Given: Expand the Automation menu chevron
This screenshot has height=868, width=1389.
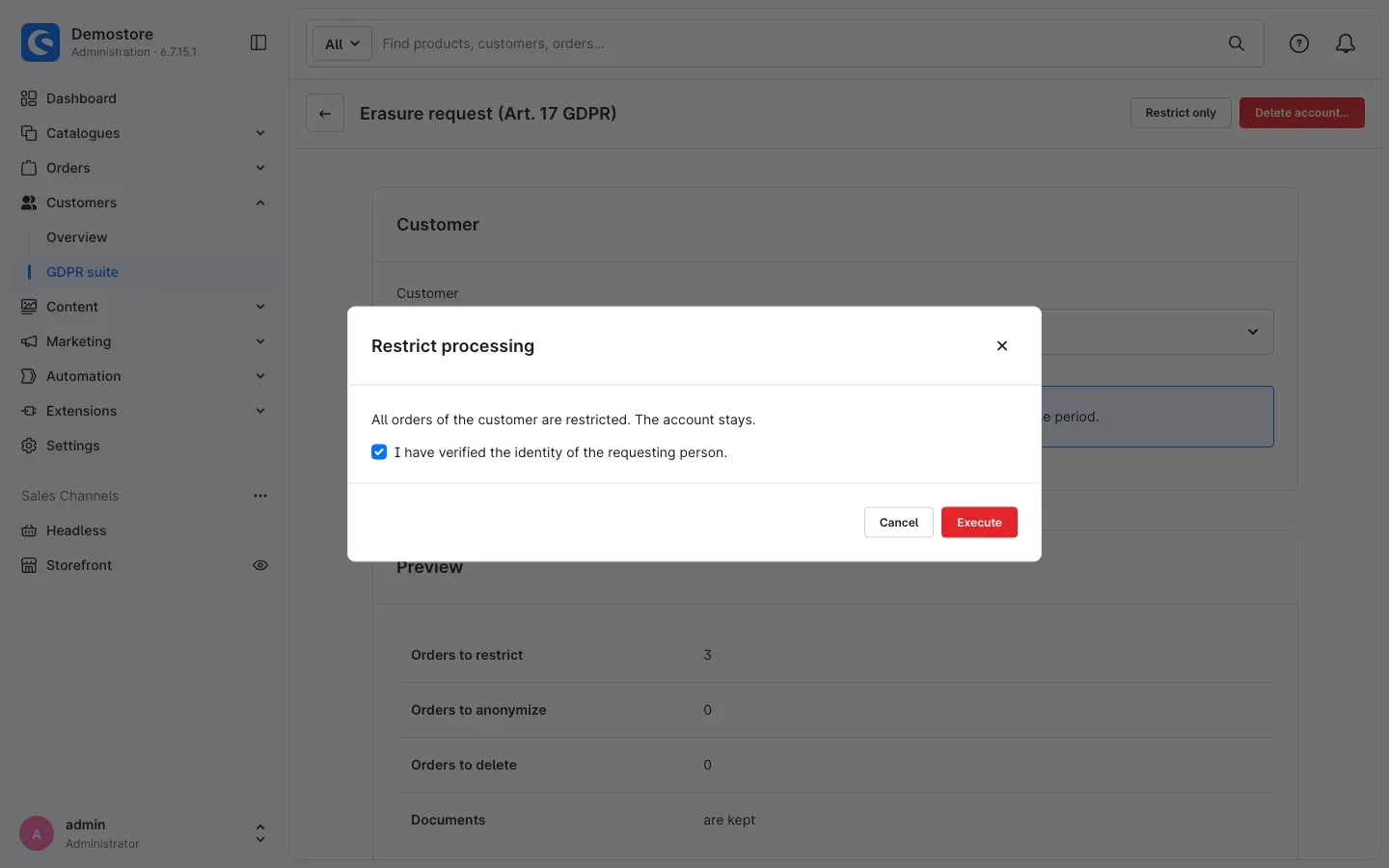Looking at the screenshot, I should 260,376.
